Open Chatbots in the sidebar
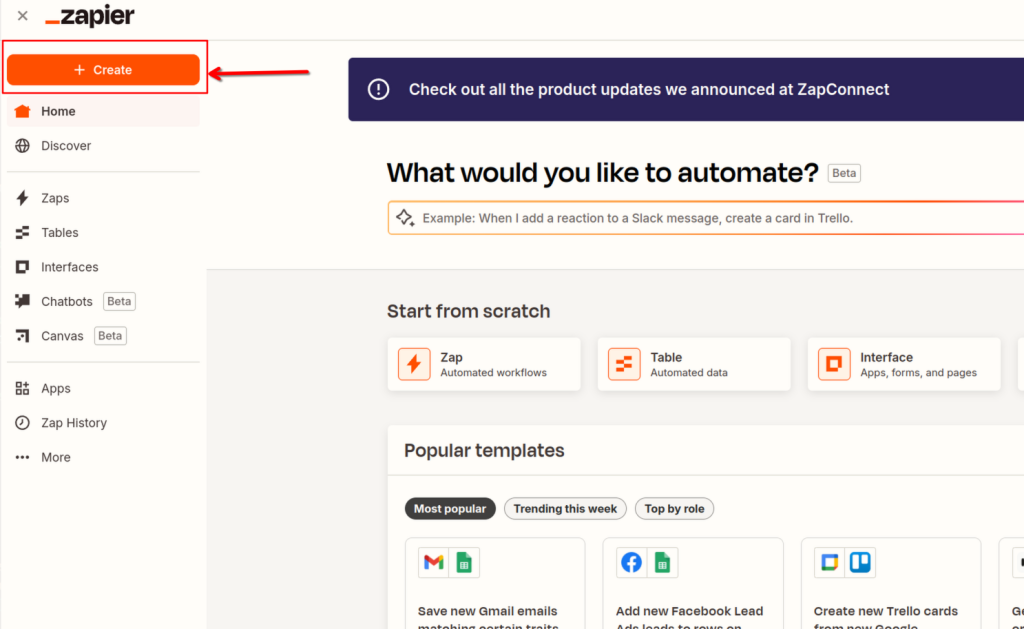The height and width of the screenshot is (629, 1024). [103, 301]
